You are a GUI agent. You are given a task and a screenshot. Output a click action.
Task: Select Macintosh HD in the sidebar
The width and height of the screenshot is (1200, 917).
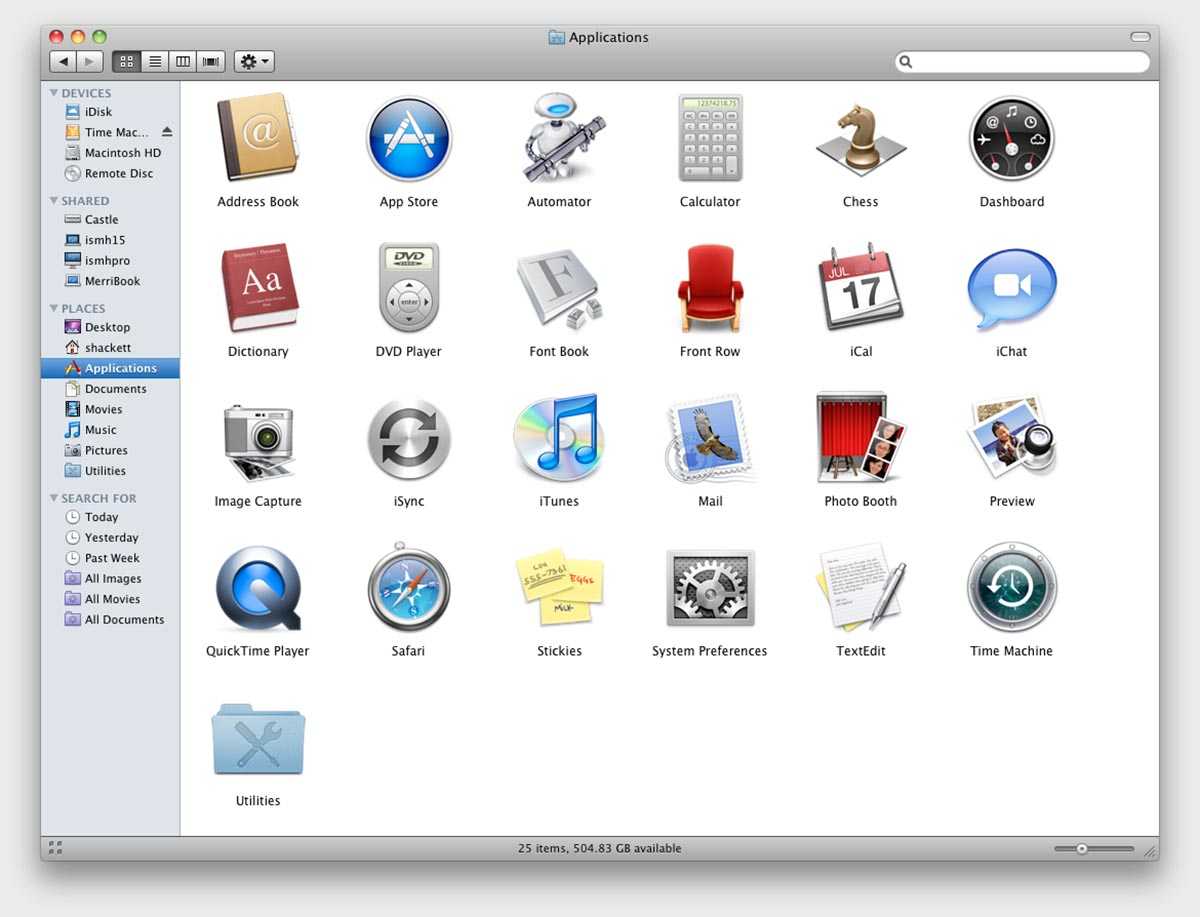122,153
